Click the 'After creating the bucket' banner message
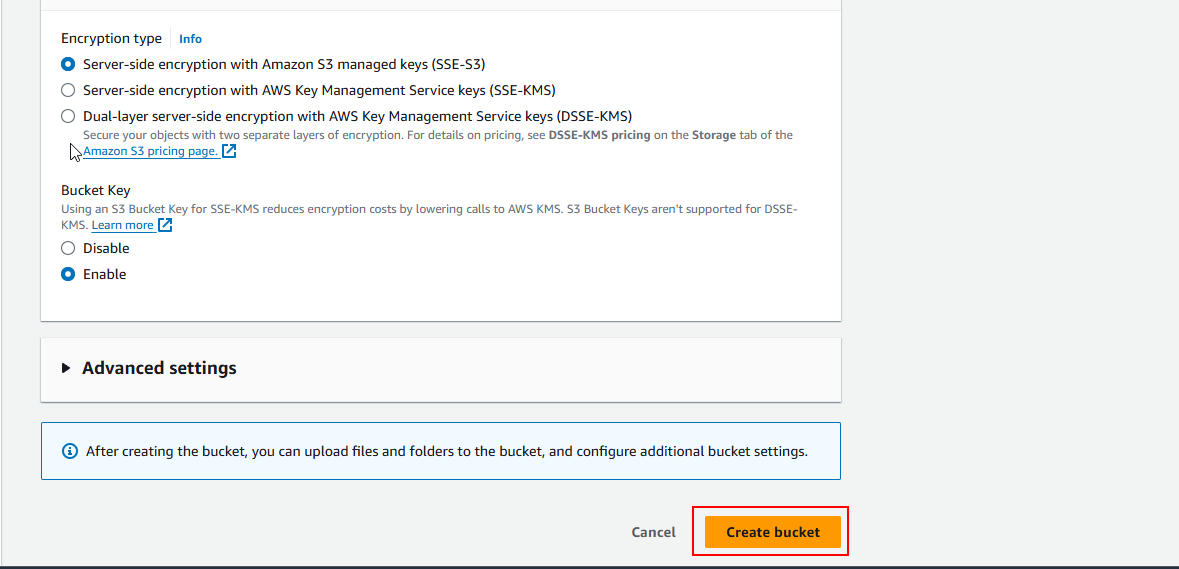Viewport: 1179px width, 569px height. [446, 451]
